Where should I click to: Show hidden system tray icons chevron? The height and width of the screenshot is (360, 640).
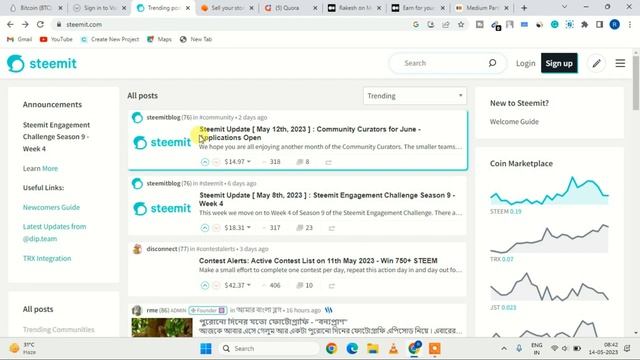point(504,349)
